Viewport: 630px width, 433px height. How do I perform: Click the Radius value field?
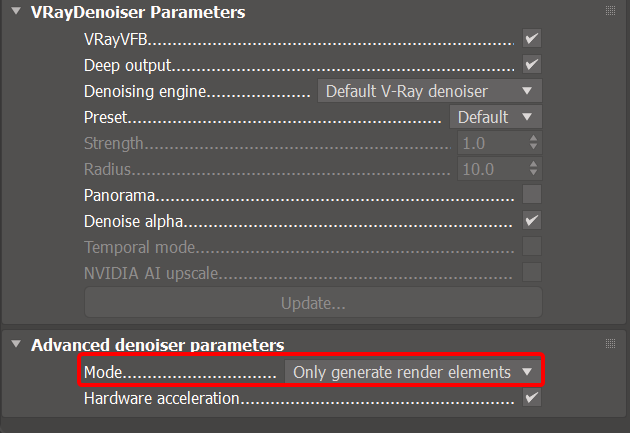[490, 169]
